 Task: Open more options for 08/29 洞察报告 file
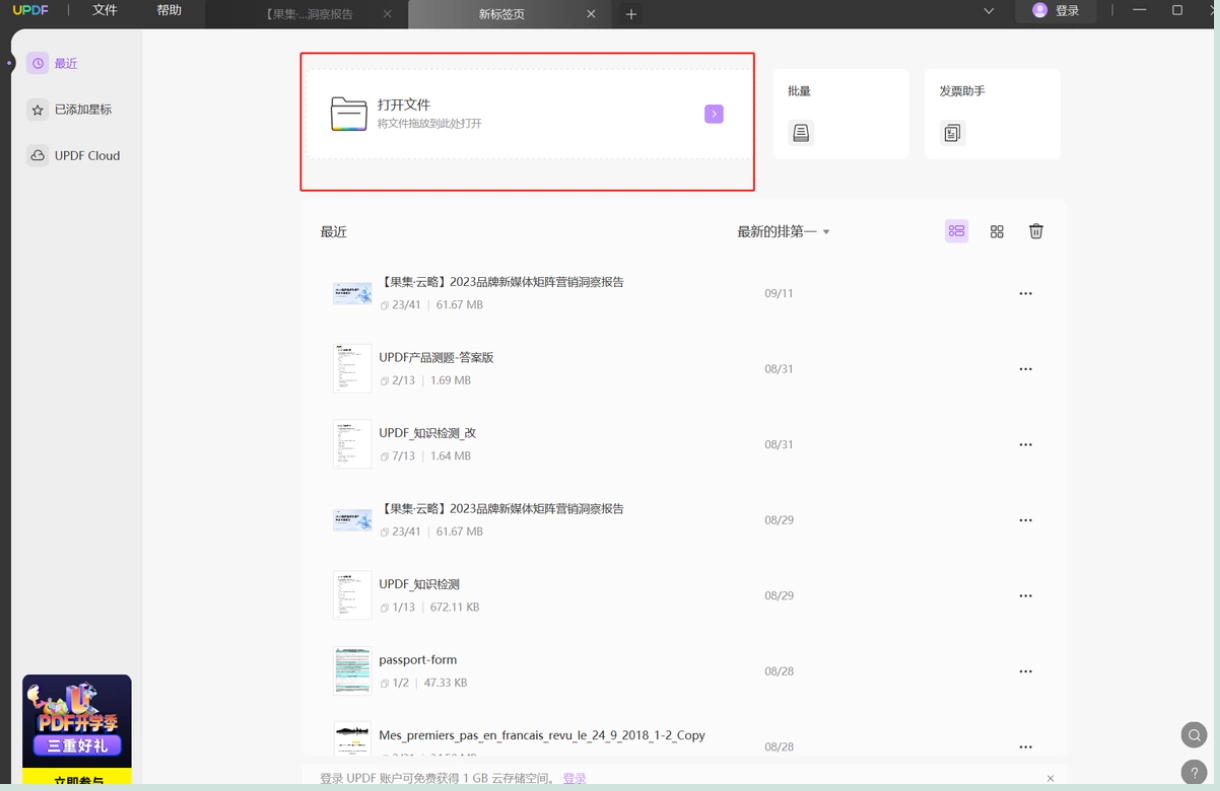pos(1025,520)
